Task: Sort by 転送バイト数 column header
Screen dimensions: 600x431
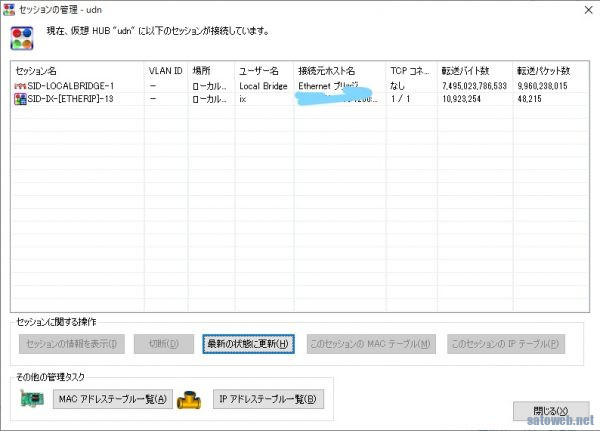Action: 475,72
